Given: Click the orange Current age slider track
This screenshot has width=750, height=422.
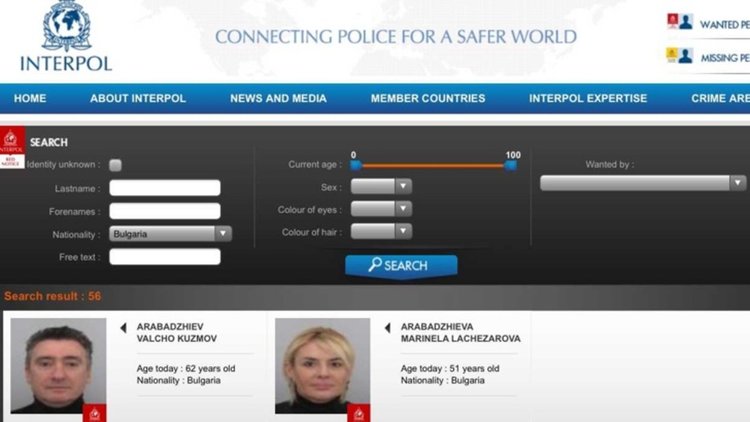Looking at the screenshot, I should [433, 166].
